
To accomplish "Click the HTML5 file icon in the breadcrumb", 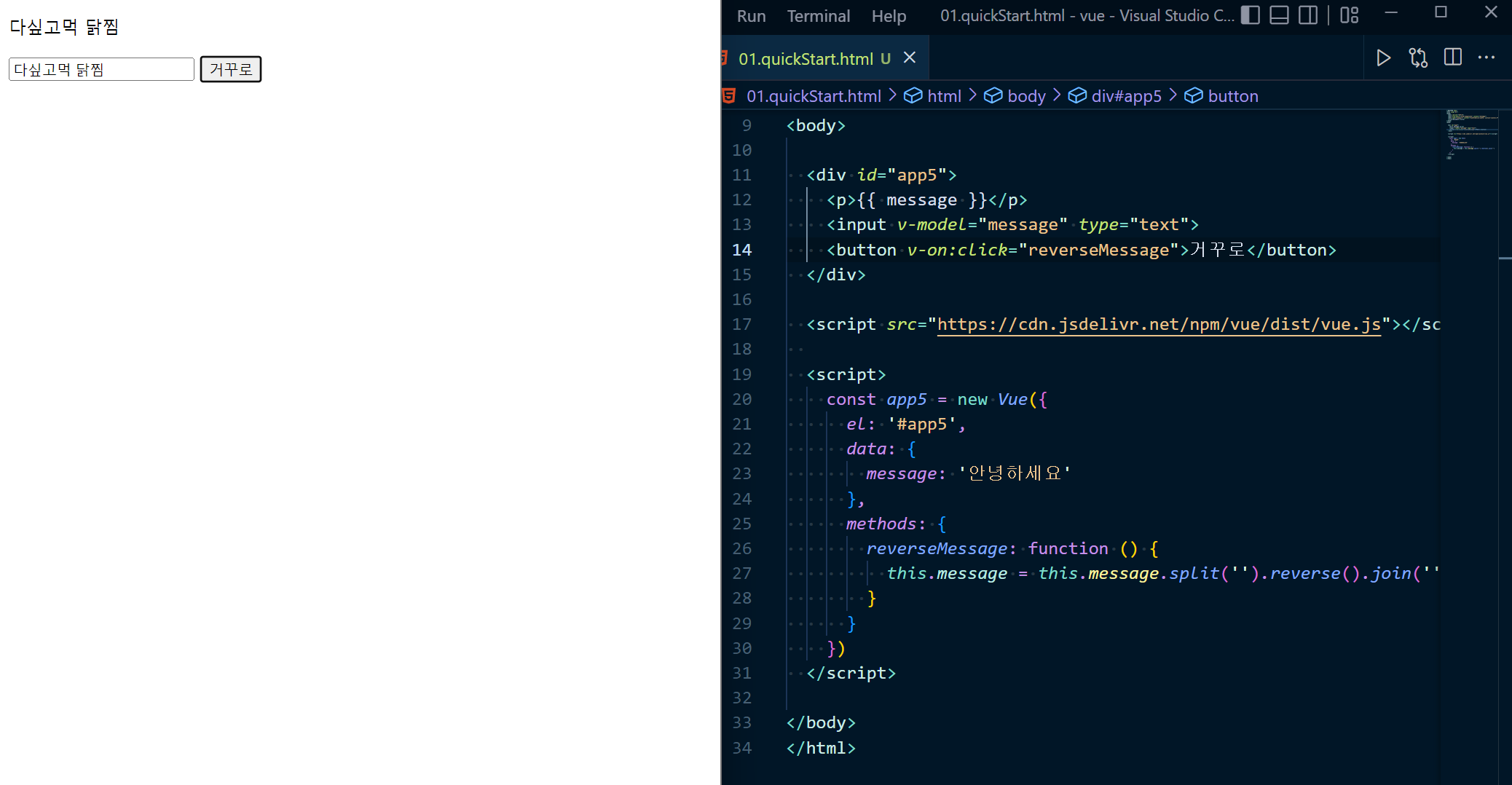I will pos(729,96).
